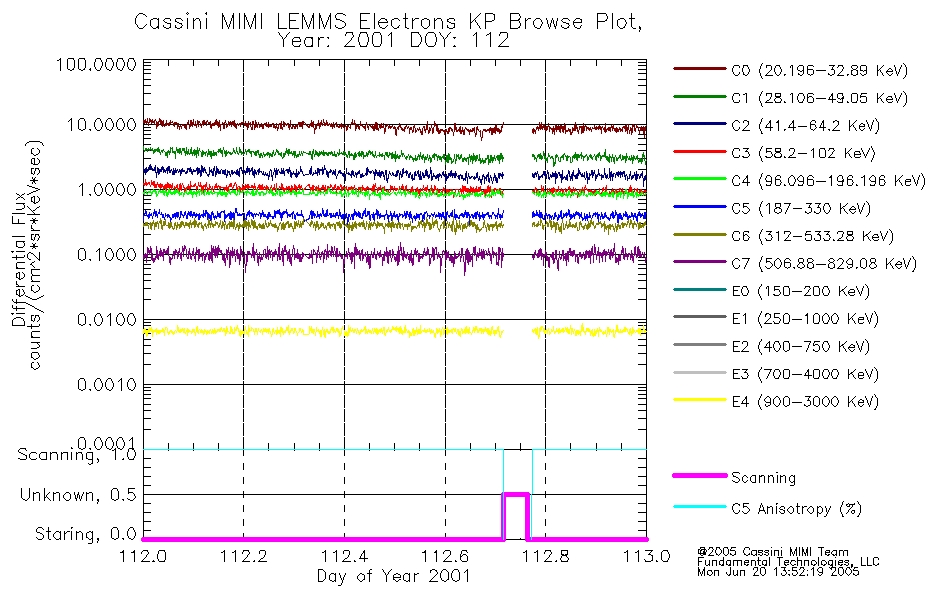Click the E1 (250-1000 KeV) legend label

click(x=805, y=319)
